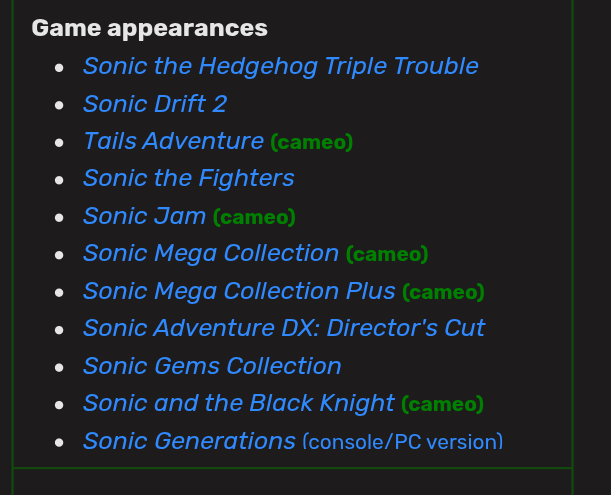Click the cameo label after Sonic Mega Collection
Image resolution: width=611 pixels, height=495 pixels.
click(x=387, y=255)
